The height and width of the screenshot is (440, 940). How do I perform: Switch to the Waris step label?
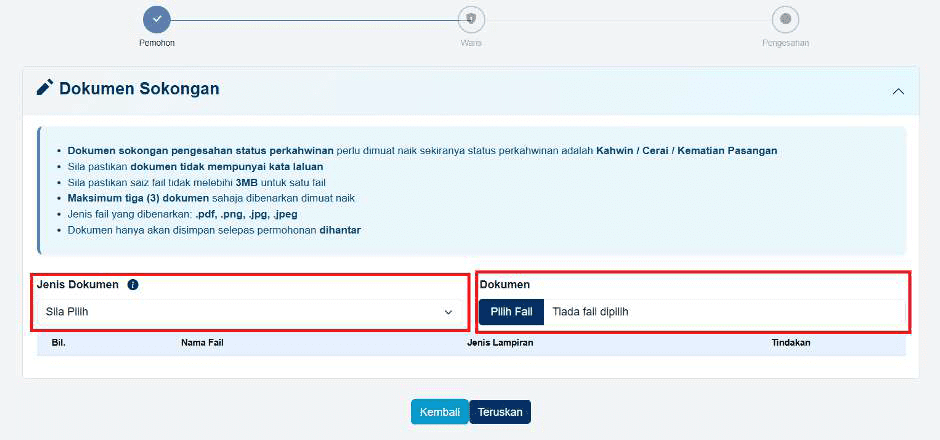pyautogui.click(x=471, y=43)
